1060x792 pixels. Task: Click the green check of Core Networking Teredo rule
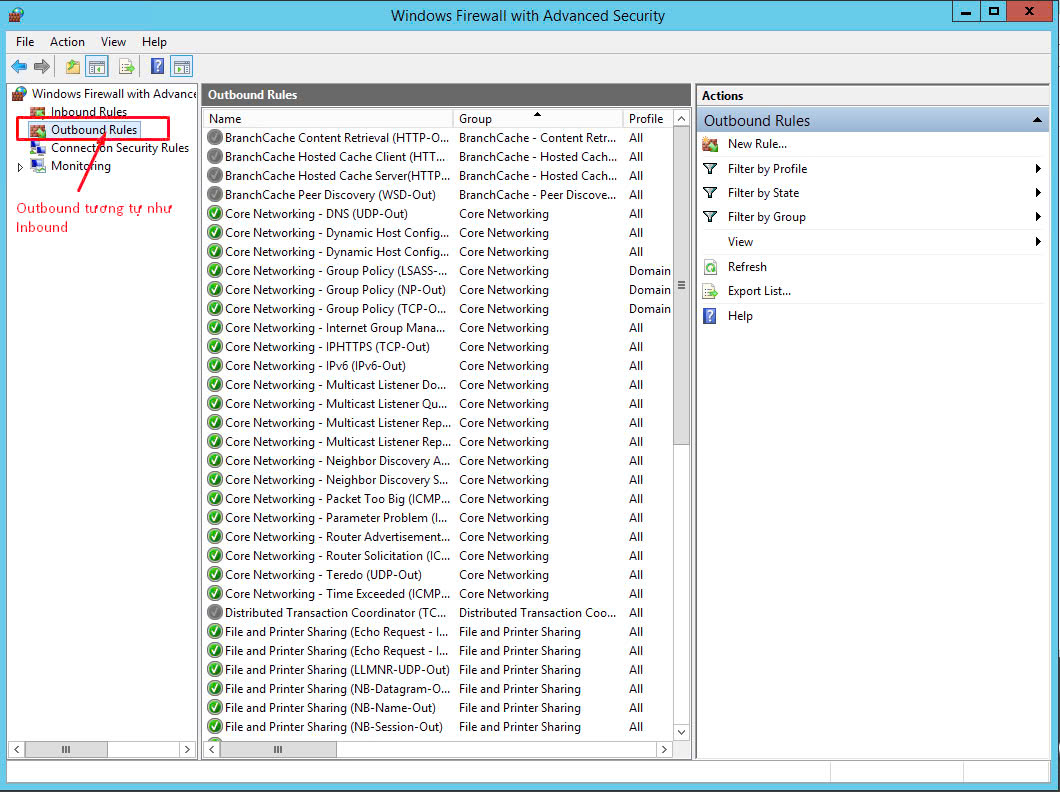pos(215,574)
